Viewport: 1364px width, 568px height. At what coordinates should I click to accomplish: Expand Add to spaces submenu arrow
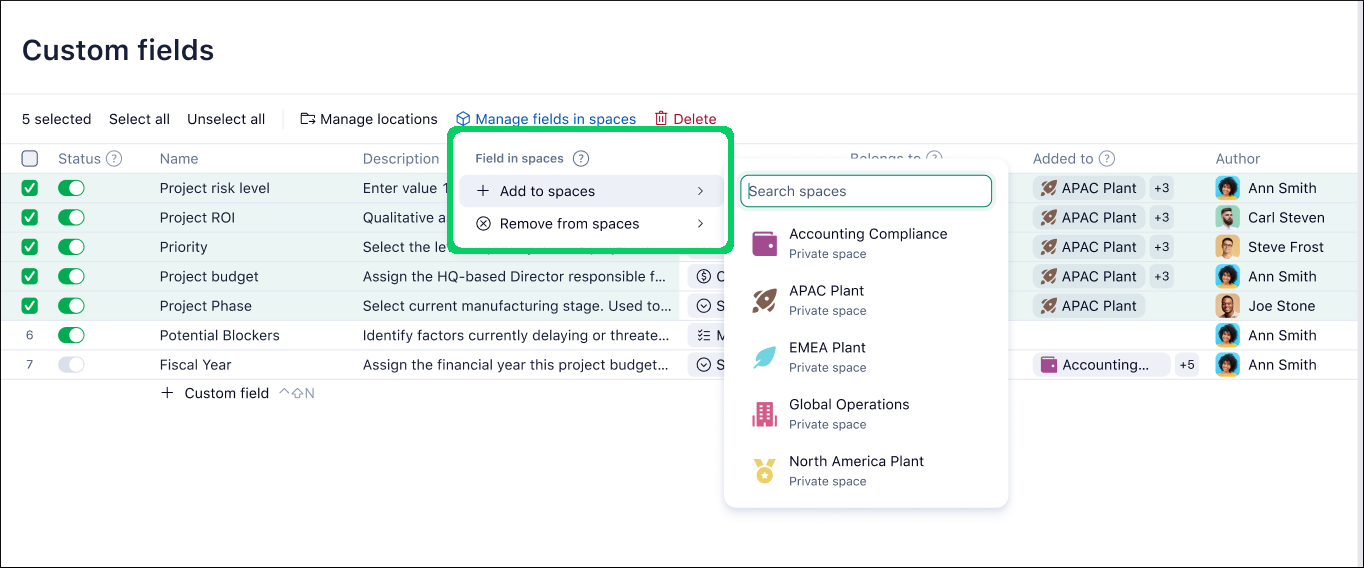[x=700, y=191]
